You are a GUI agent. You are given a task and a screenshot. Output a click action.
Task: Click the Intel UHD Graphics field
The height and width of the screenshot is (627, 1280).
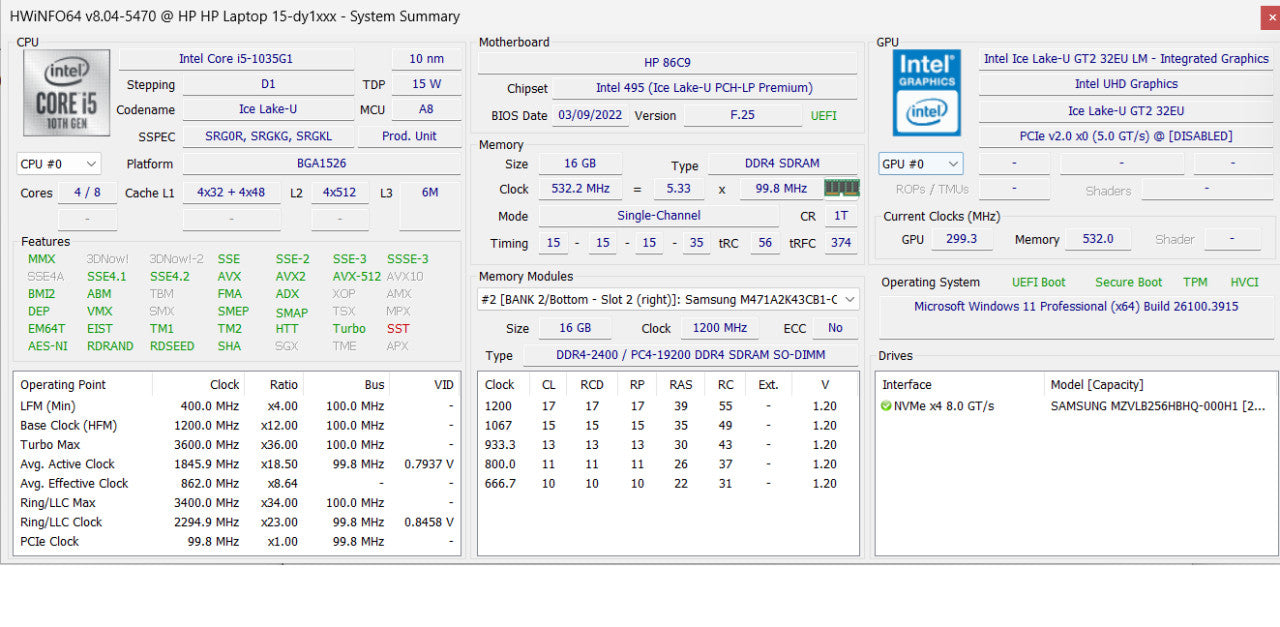(1125, 84)
